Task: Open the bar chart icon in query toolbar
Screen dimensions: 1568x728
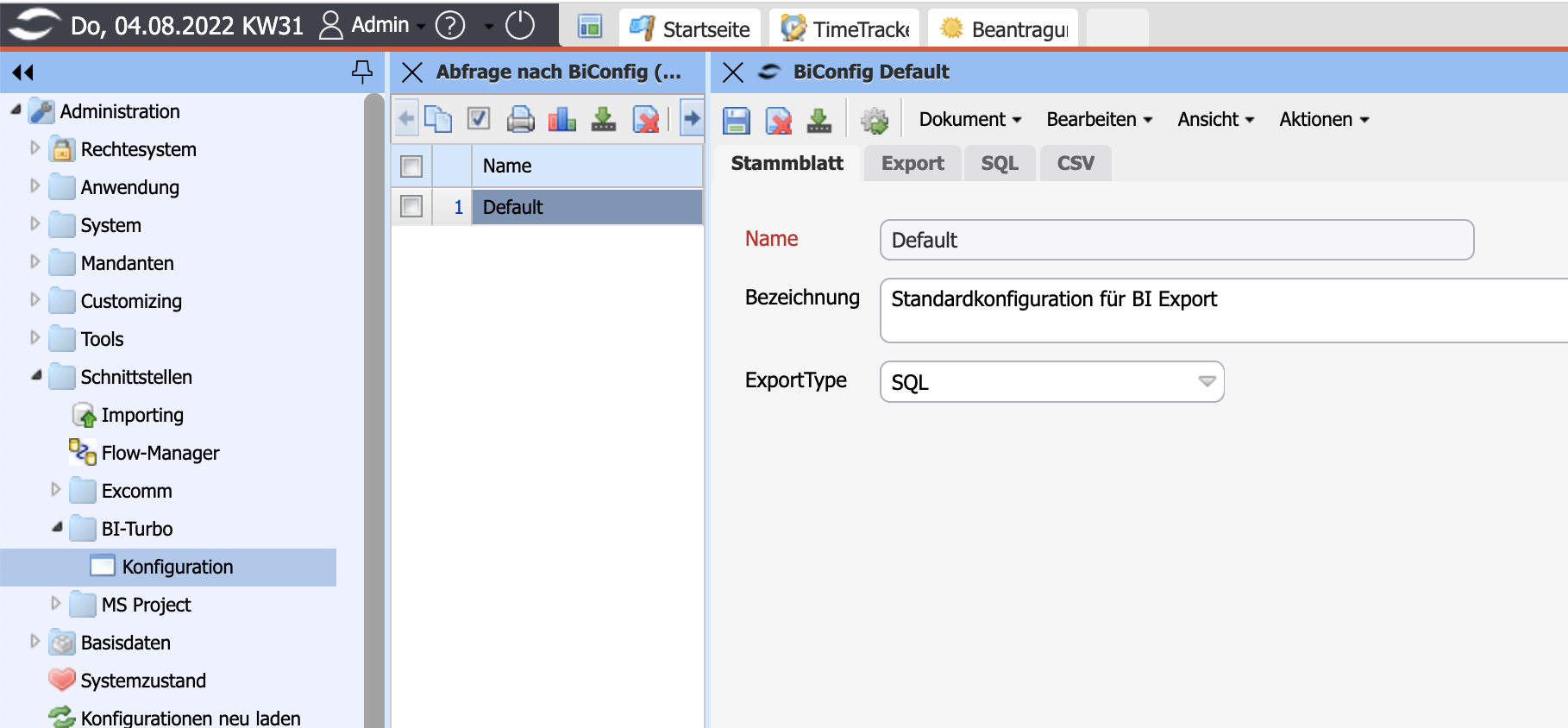Action: point(561,119)
